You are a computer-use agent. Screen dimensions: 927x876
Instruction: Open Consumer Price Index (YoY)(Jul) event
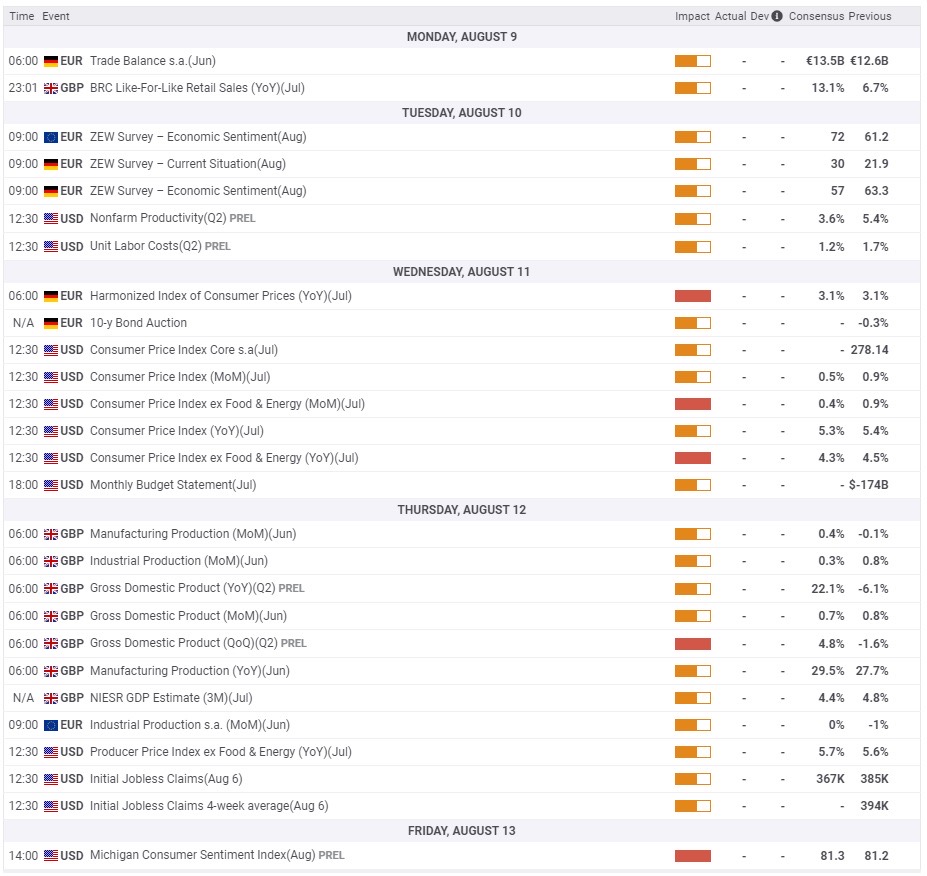point(177,431)
